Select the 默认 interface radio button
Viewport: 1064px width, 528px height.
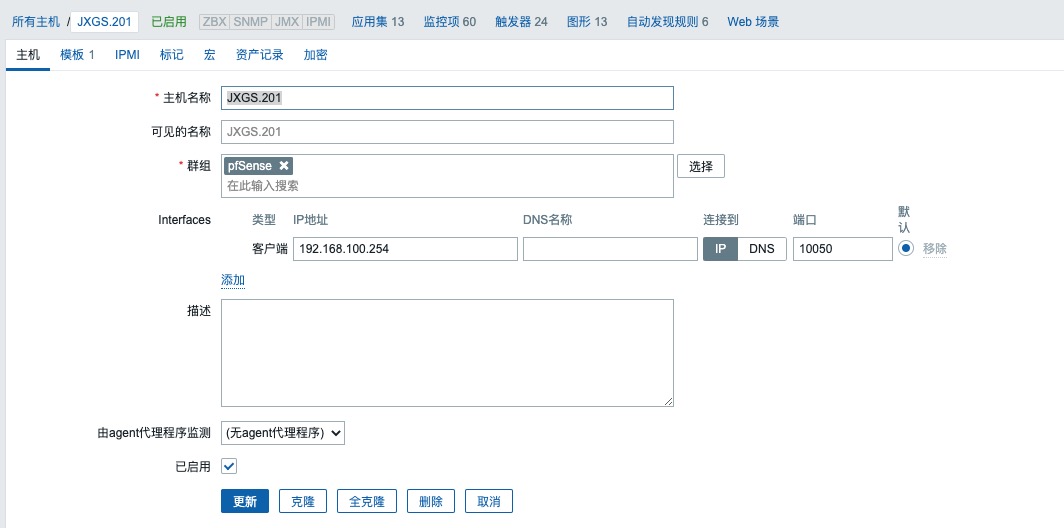click(x=906, y=249)
